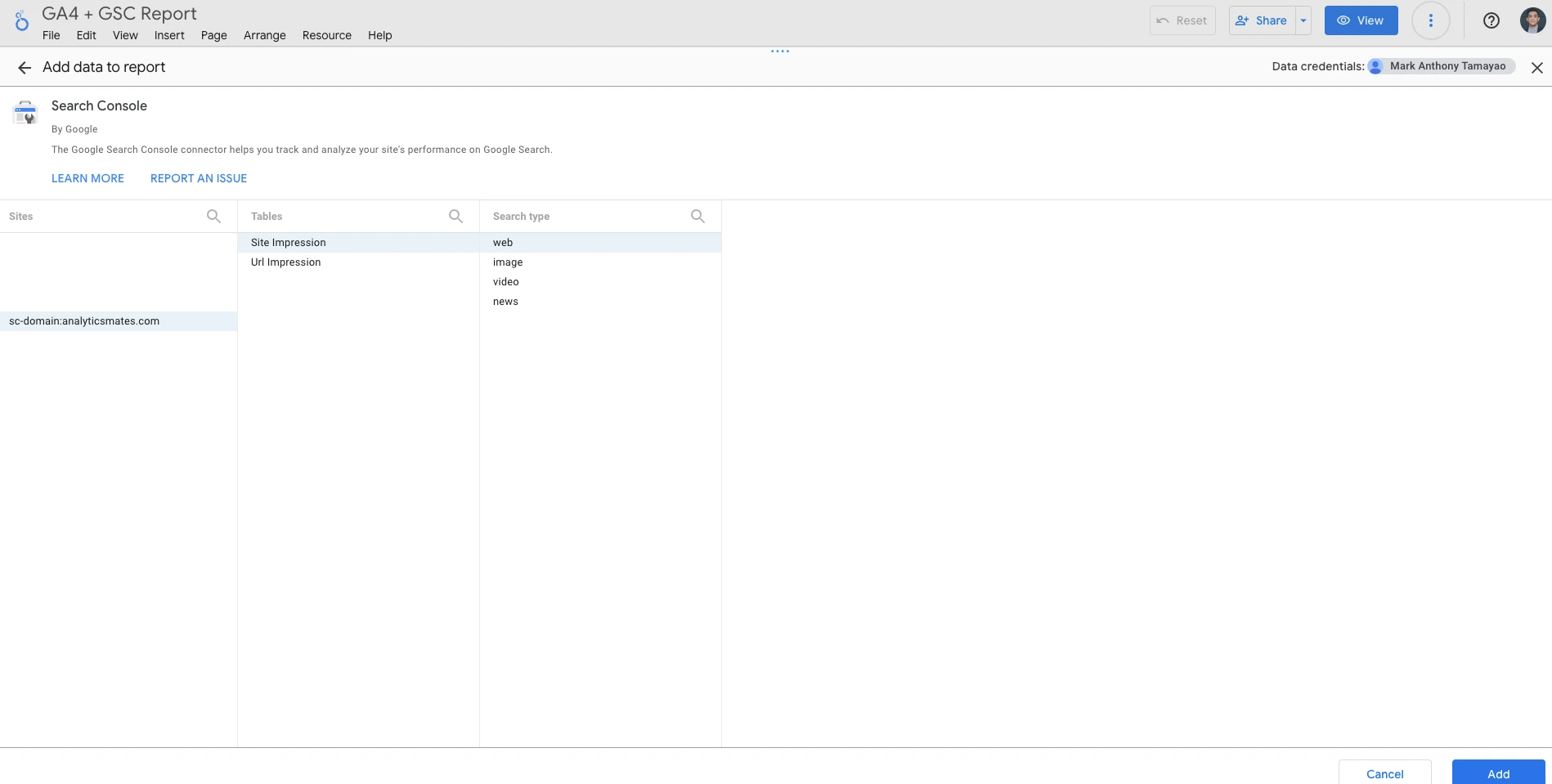The height and width of the screenshot is (784, 1552).
Task: Select news search type
Action: [600, 302]
